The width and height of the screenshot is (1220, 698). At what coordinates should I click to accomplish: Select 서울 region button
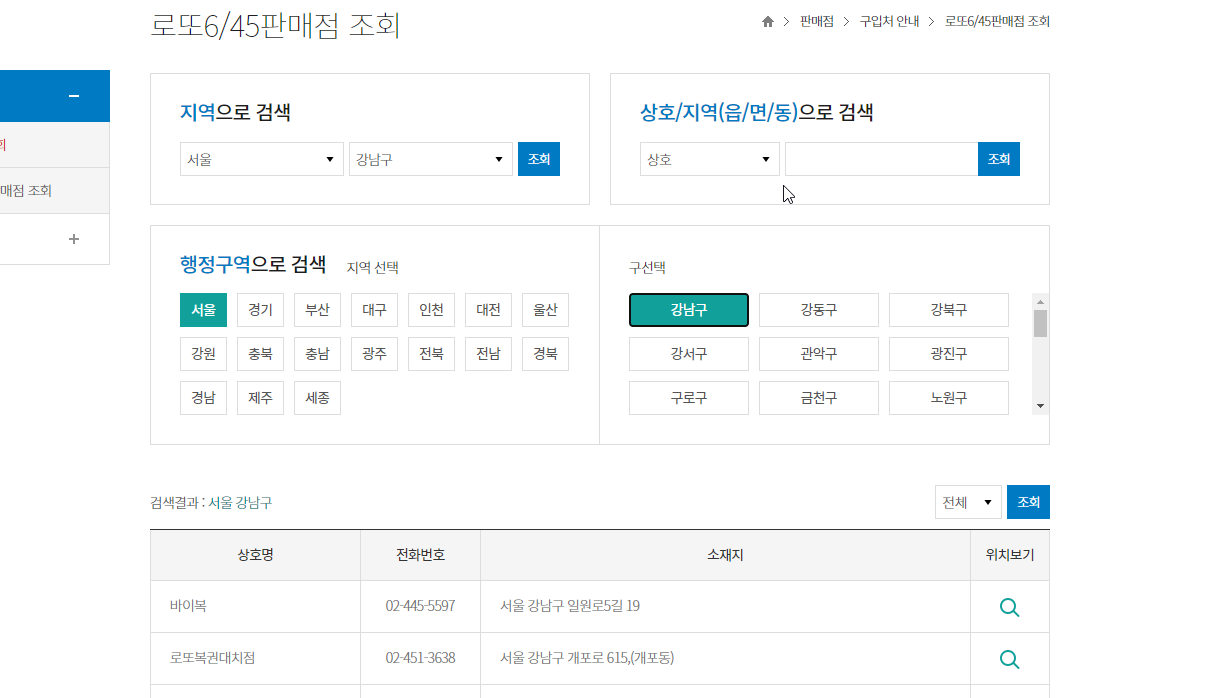[x=203, y=310]
